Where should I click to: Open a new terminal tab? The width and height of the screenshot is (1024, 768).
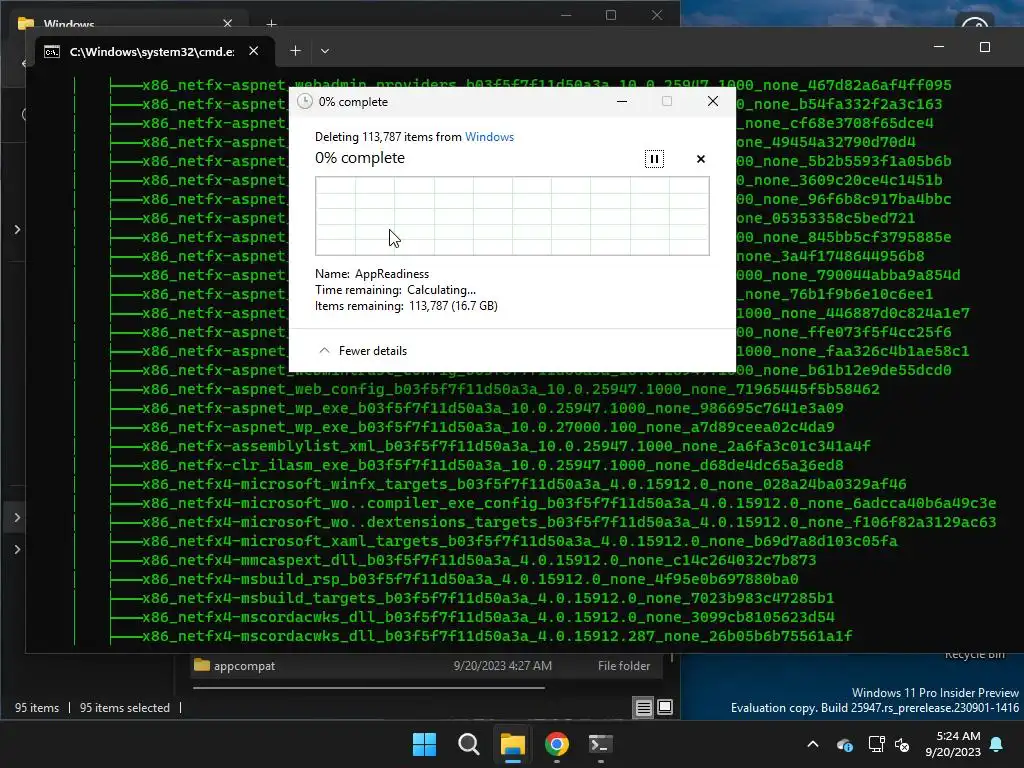click(x=295, y=51)
